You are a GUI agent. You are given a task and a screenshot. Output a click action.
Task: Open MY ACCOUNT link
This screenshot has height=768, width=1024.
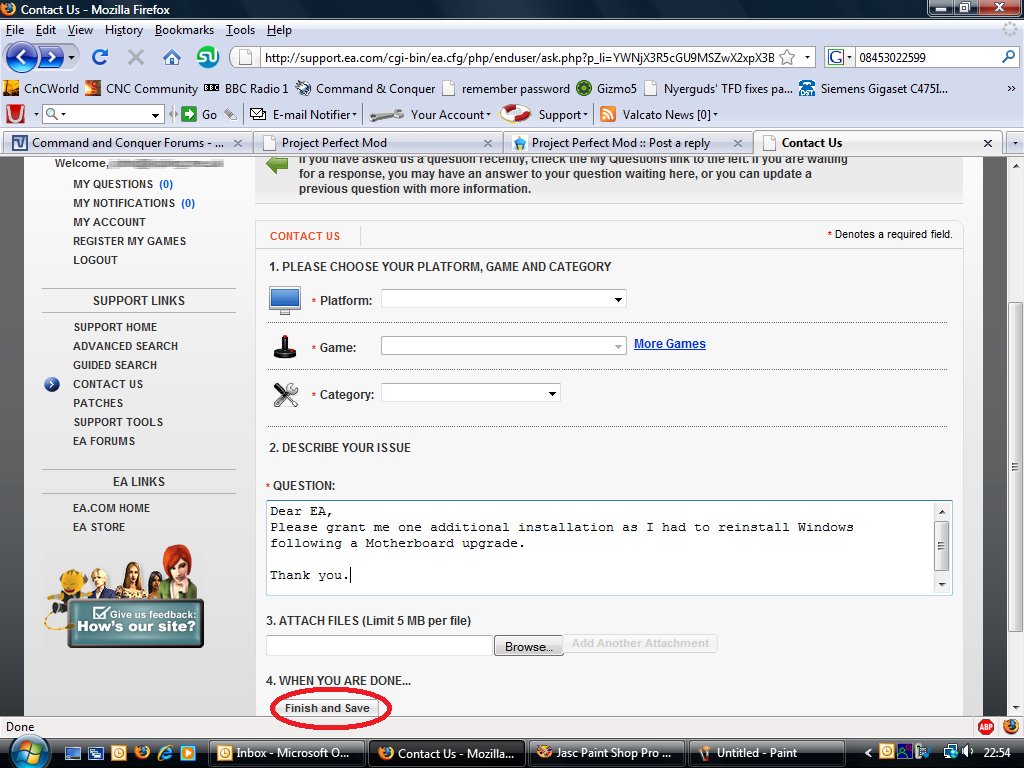pos(109,222)
